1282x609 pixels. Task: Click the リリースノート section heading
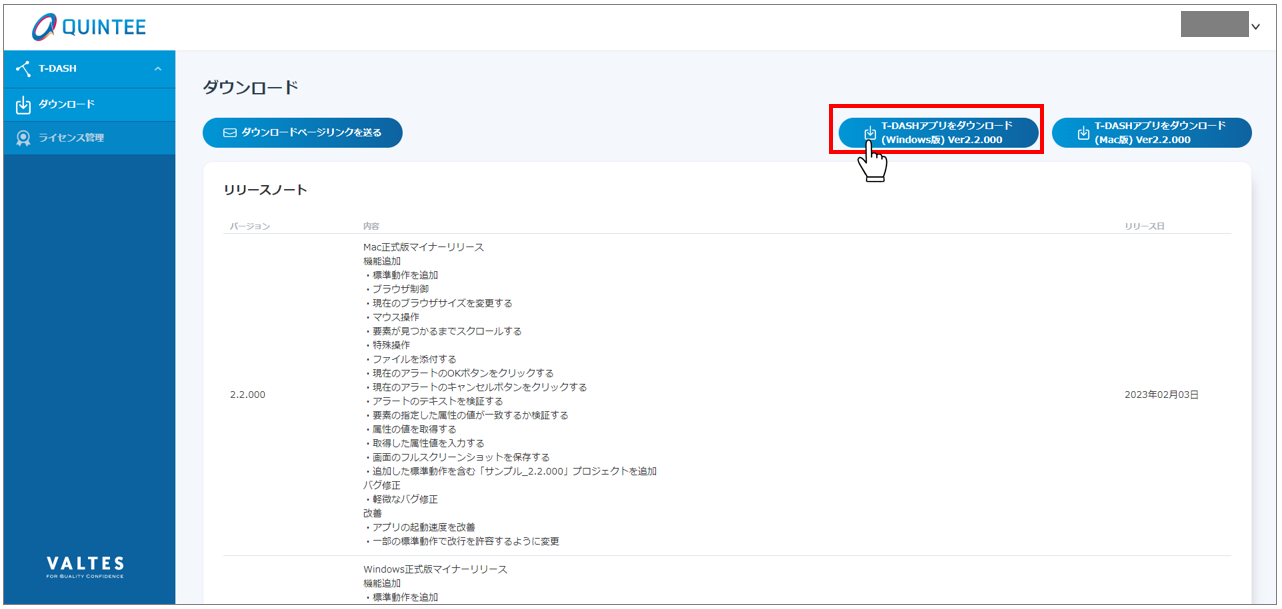click(265, 190)
